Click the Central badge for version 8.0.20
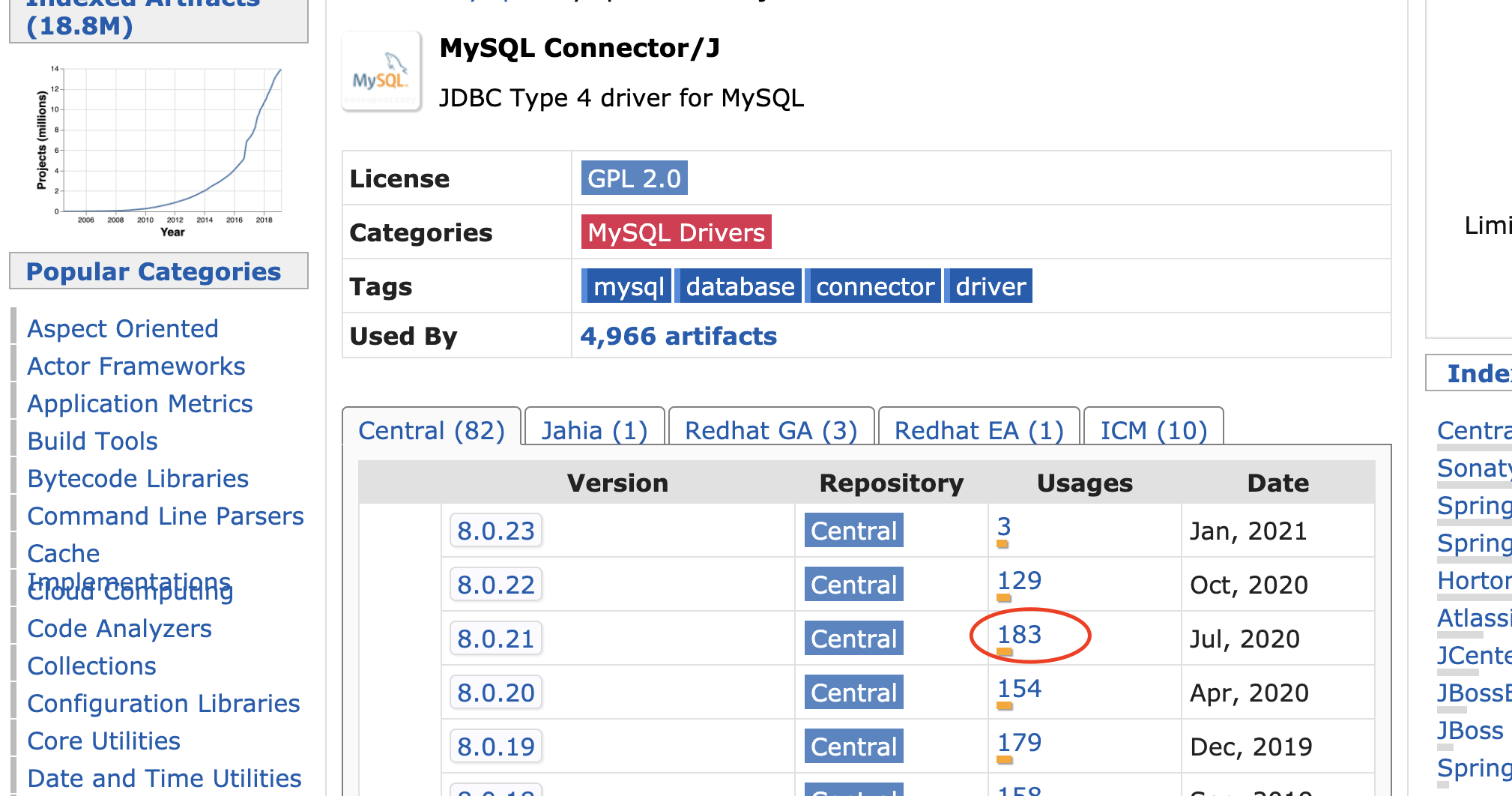The image size is (1512, 796). (x=853, y=693)
